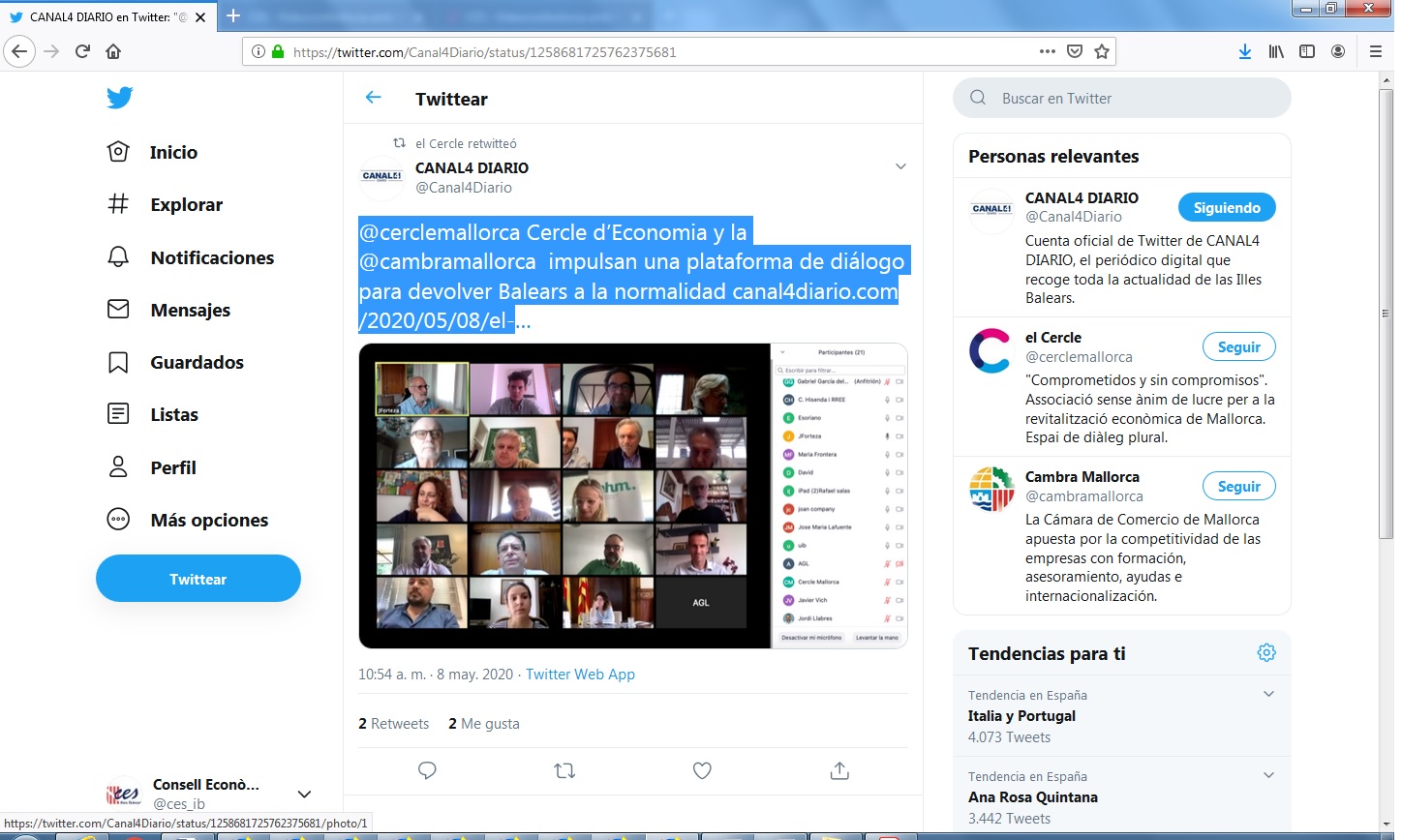
Task: View the 2 Retweets list
Action: click(x=394, y=724)
